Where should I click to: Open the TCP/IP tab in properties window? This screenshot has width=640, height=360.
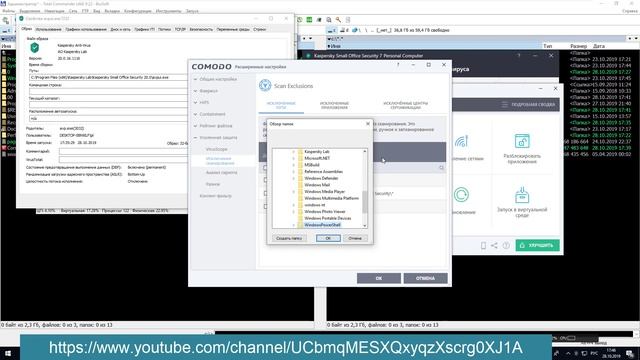click(x=180, y=29)
